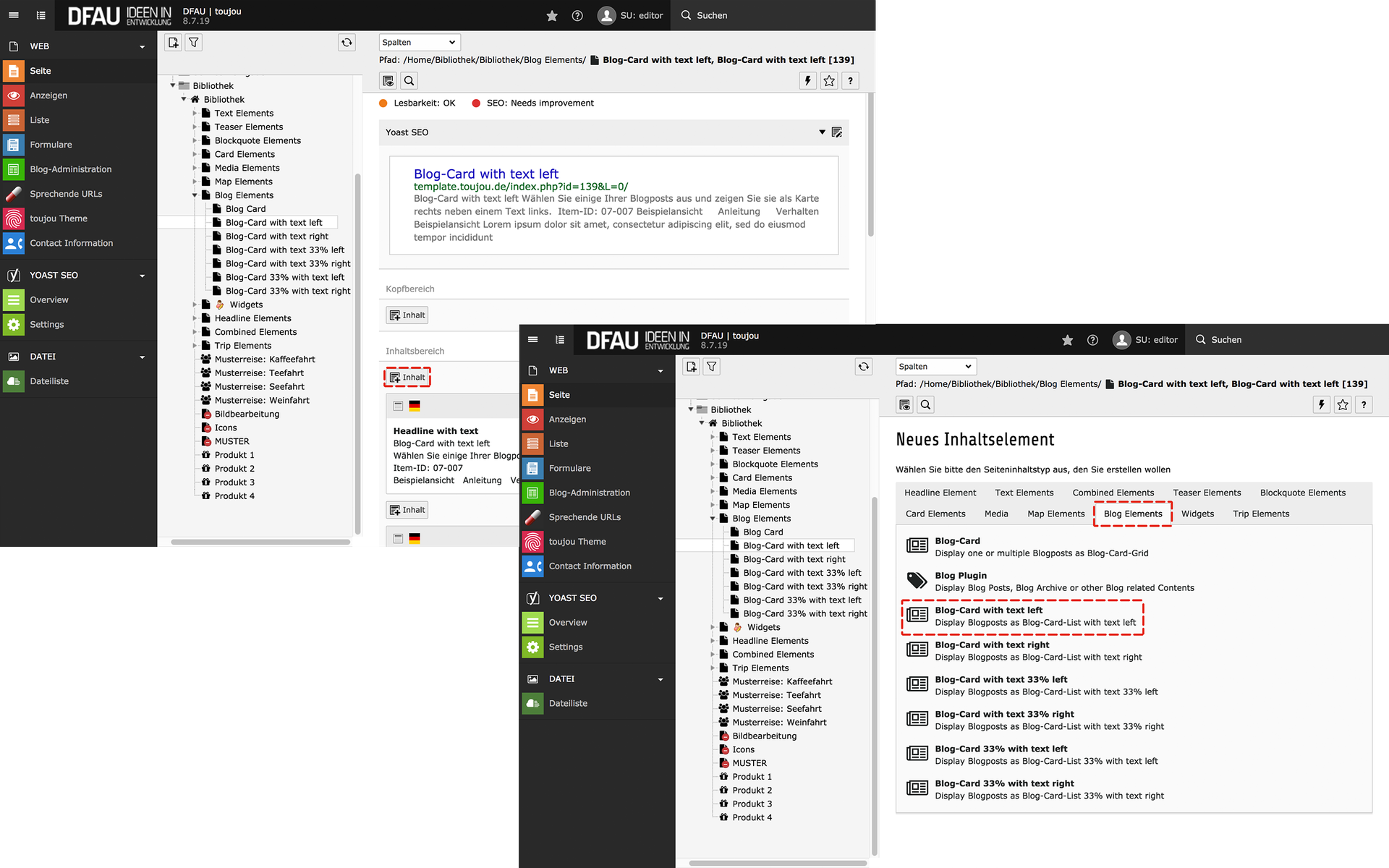Click the edit icon in Yoast SEO header
This screenshot has height=868, width=1389.
point(837,132)
